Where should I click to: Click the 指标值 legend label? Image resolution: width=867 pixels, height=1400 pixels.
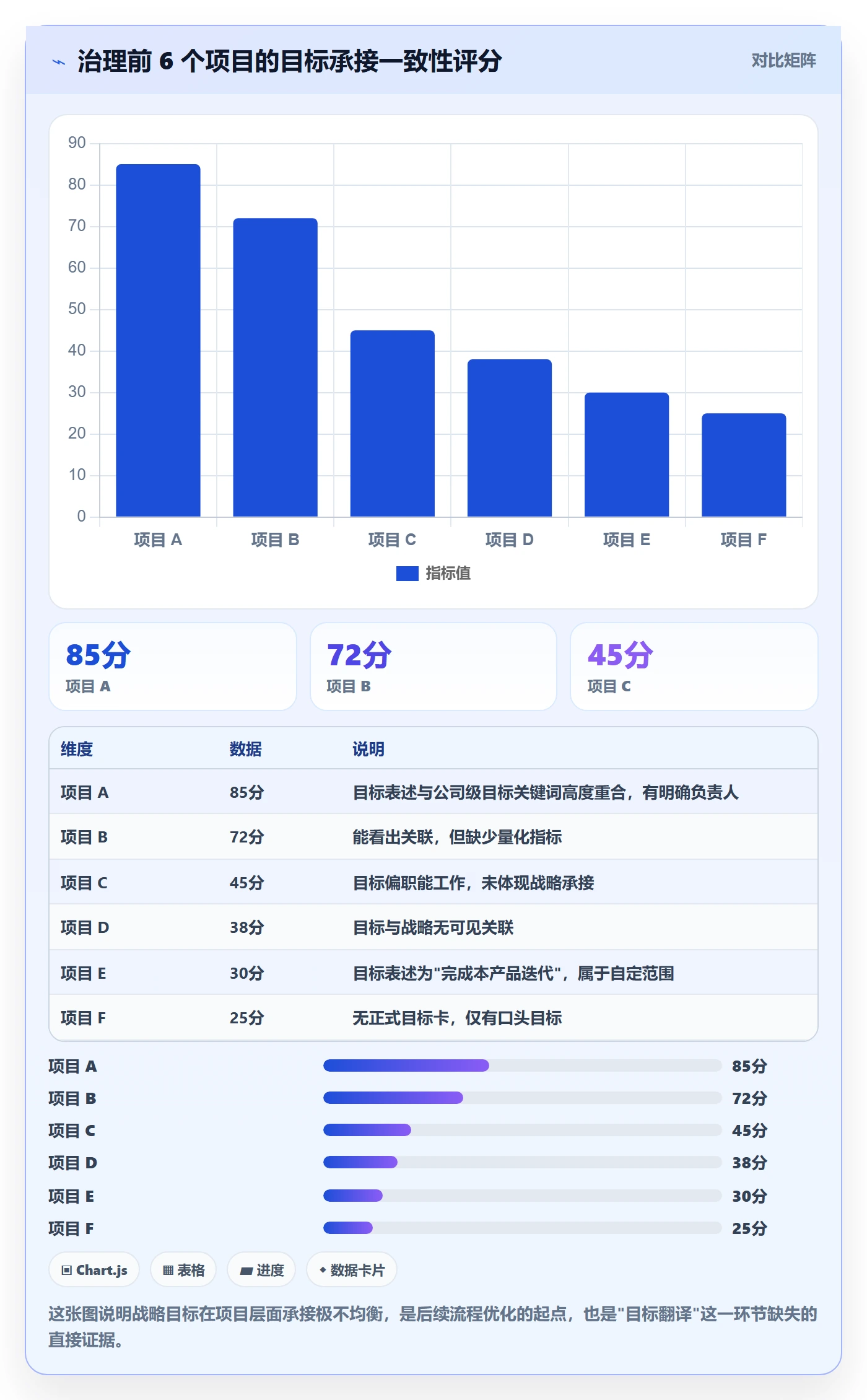(448, 574)
